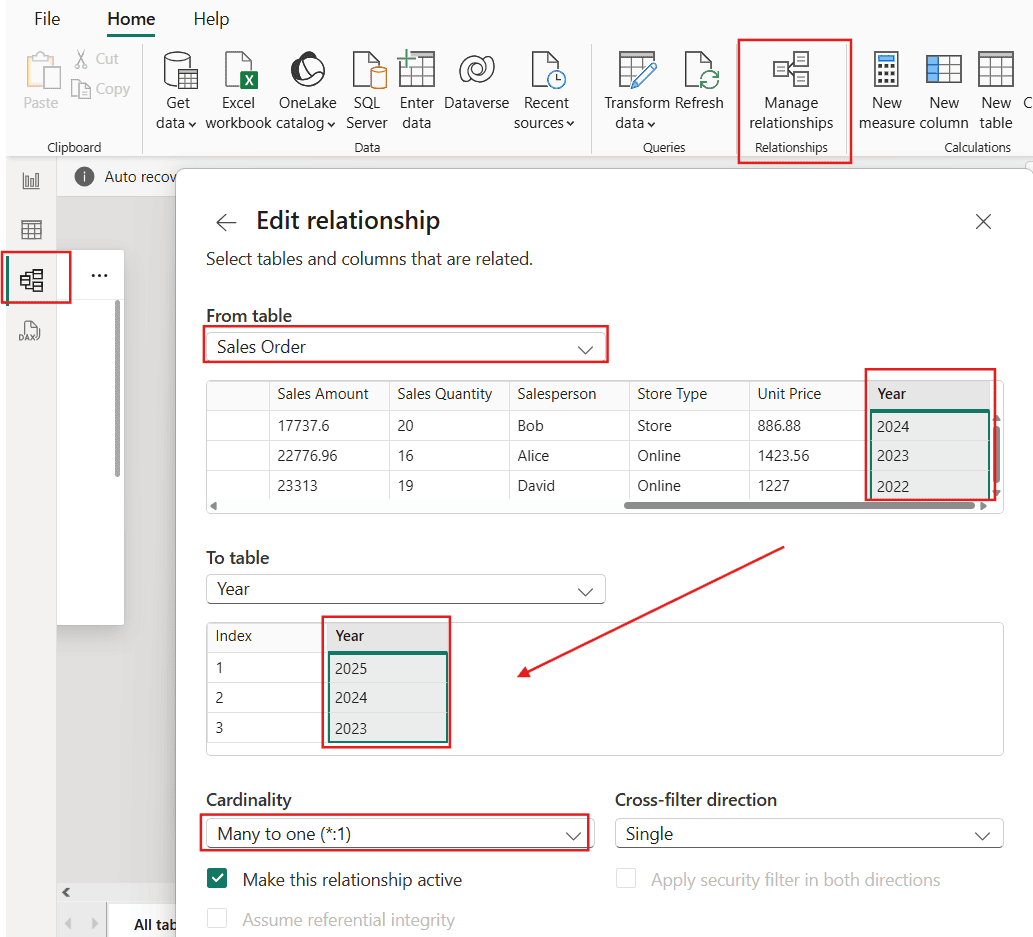This screenshot has height=937, width=1033.
Task: Click the page tab previous arrow
Action: click(x=69, y=924)
